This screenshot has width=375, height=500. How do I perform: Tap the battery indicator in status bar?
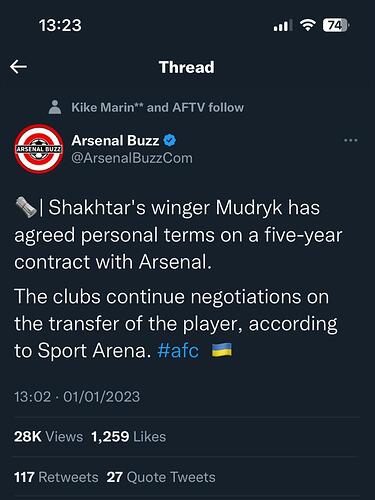pyautogui.click(x=336, y=25)
